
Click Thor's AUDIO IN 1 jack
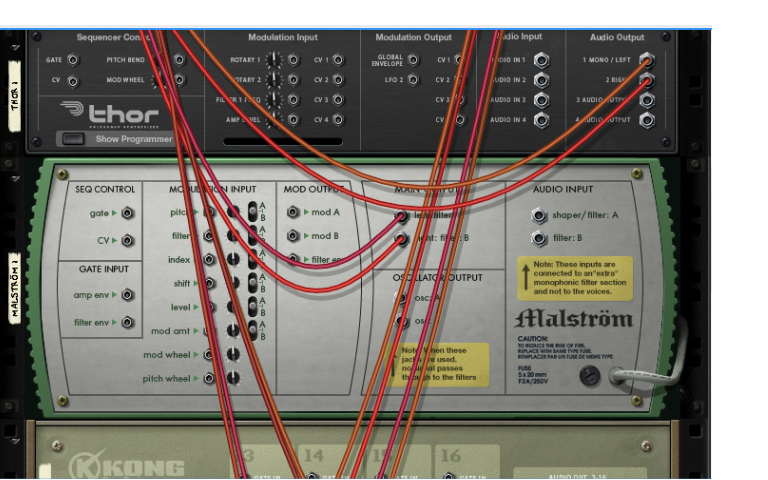[x=541, y=60]
